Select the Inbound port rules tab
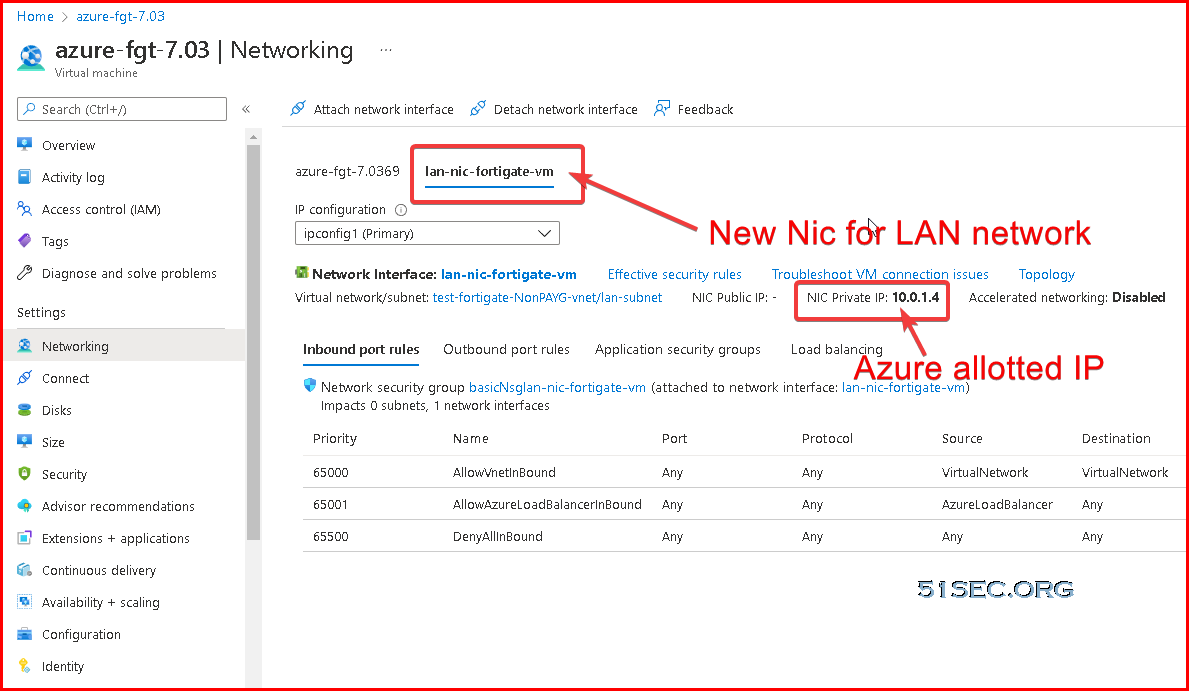Screen dimensions: 1189x691 (361, 350)
